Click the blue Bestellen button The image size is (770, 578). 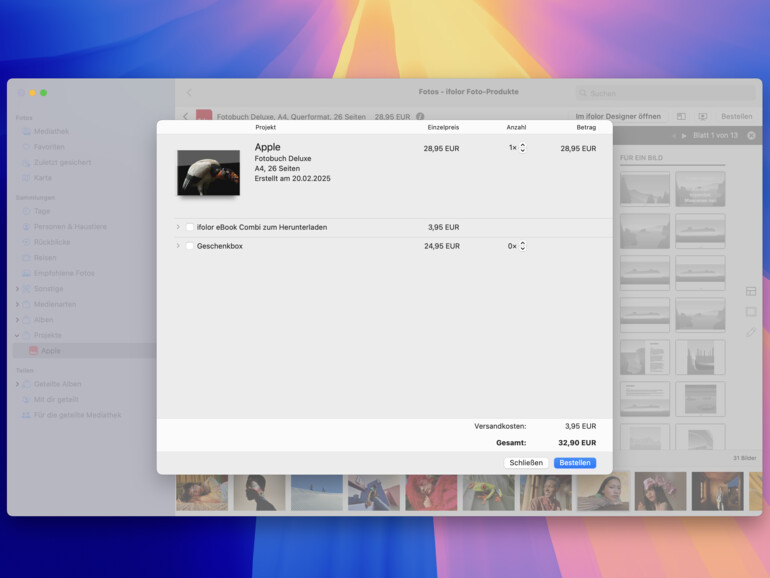574,463
